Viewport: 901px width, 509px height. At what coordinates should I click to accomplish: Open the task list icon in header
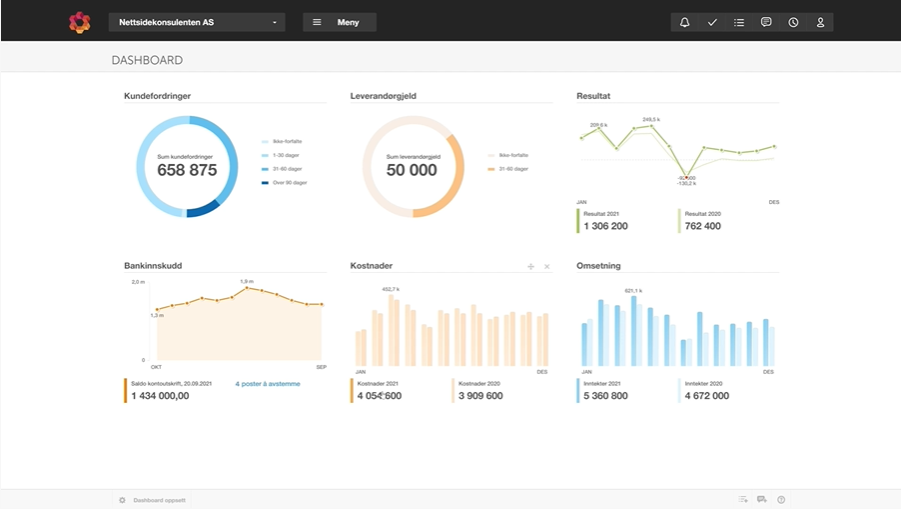(x=739, y=22)
